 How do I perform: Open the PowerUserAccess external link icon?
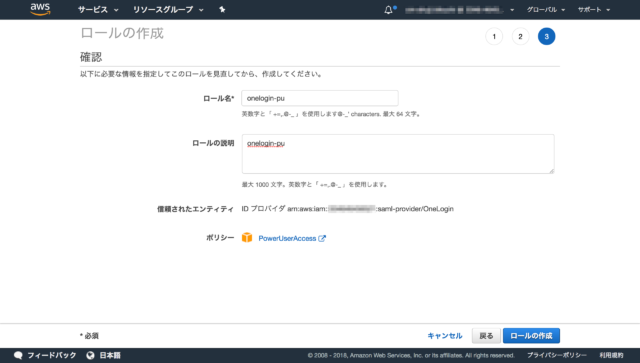pos(322,238)
